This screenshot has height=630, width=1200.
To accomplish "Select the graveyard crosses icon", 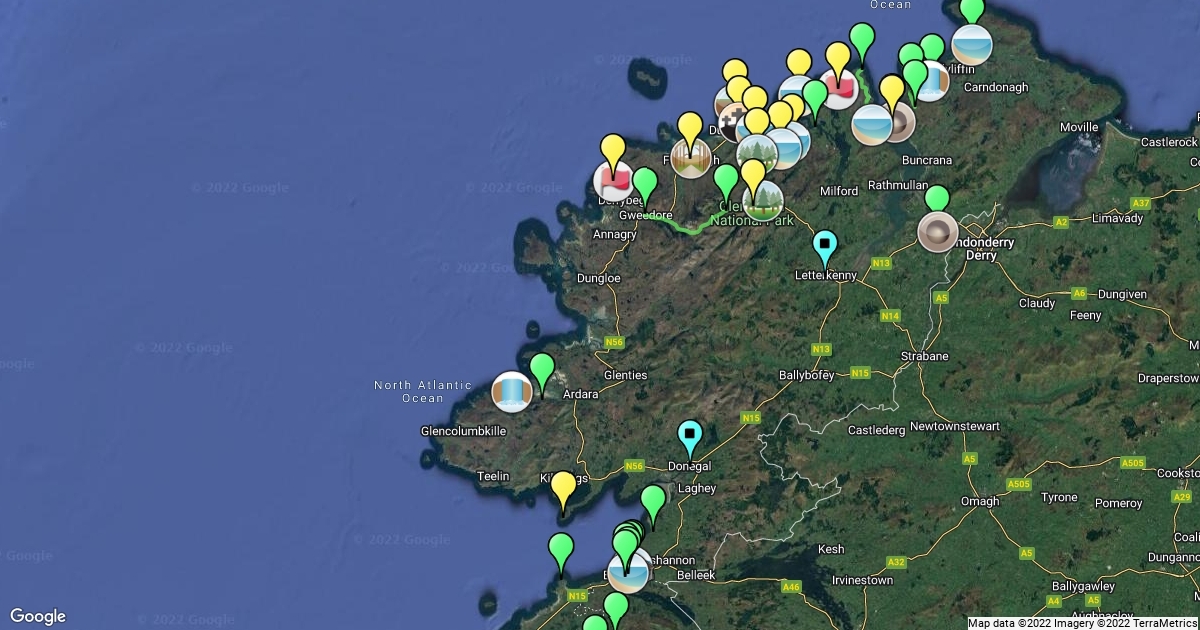I will pos(737,120).
